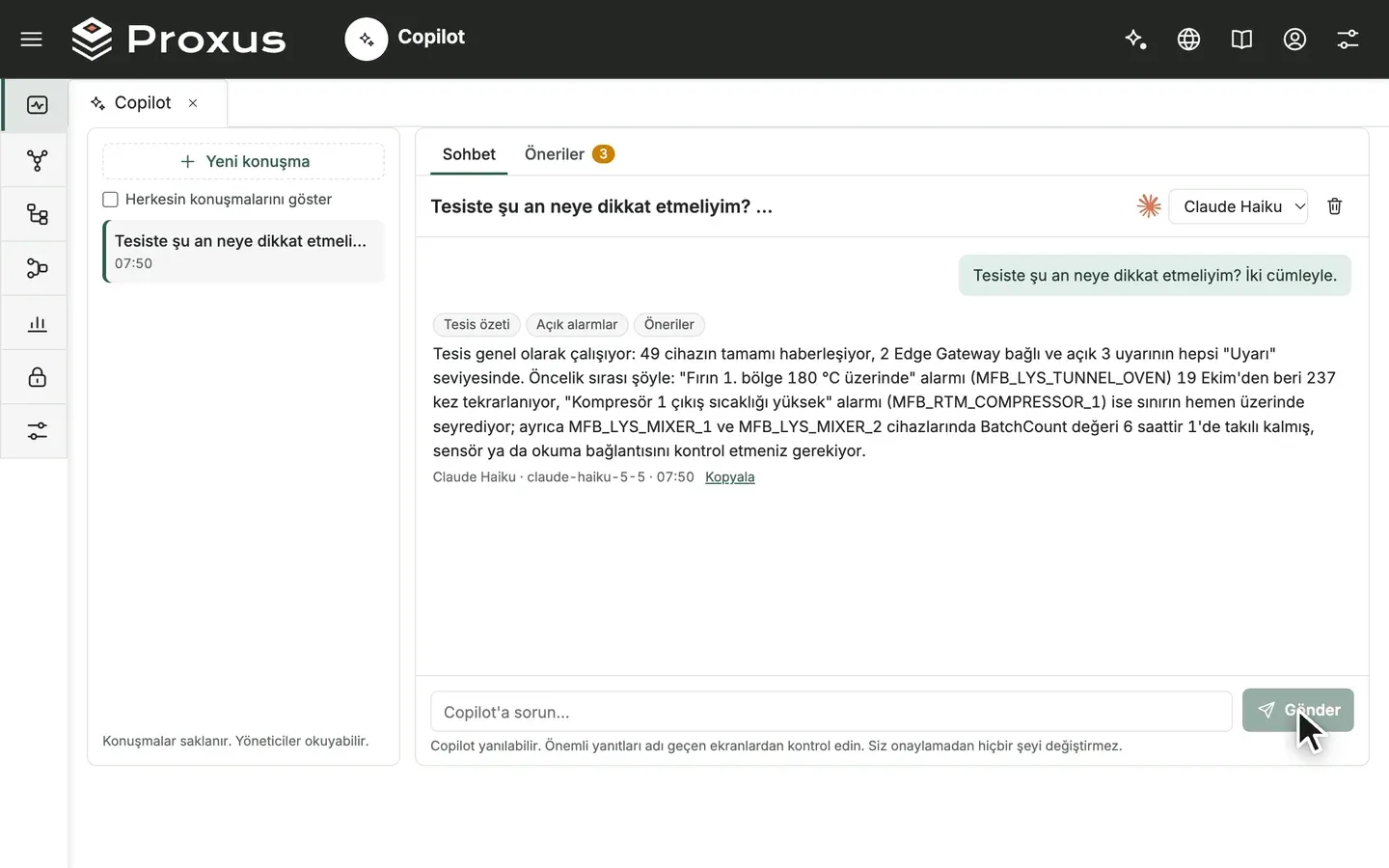The height and width of the screenshot is (868, 1389).
Task: Open the hamburger navigation menu
Action: click(x=32, y=39)
